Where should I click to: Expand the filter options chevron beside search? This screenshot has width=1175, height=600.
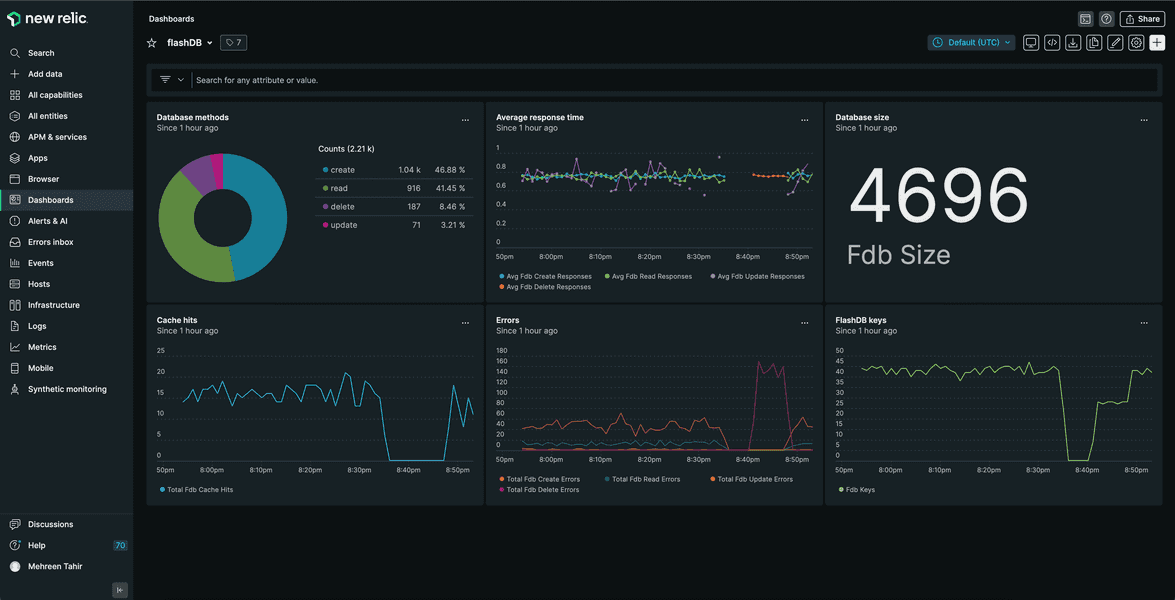coord(181,80)
